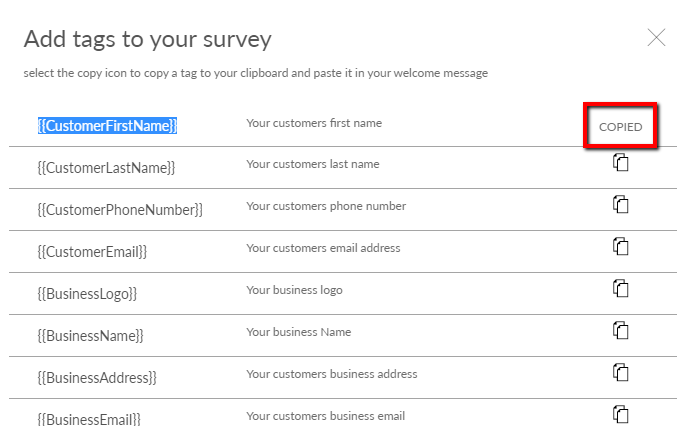Copy the CustomerPhoneNumber tag icon
686x441 pixels.
(620, 205)
